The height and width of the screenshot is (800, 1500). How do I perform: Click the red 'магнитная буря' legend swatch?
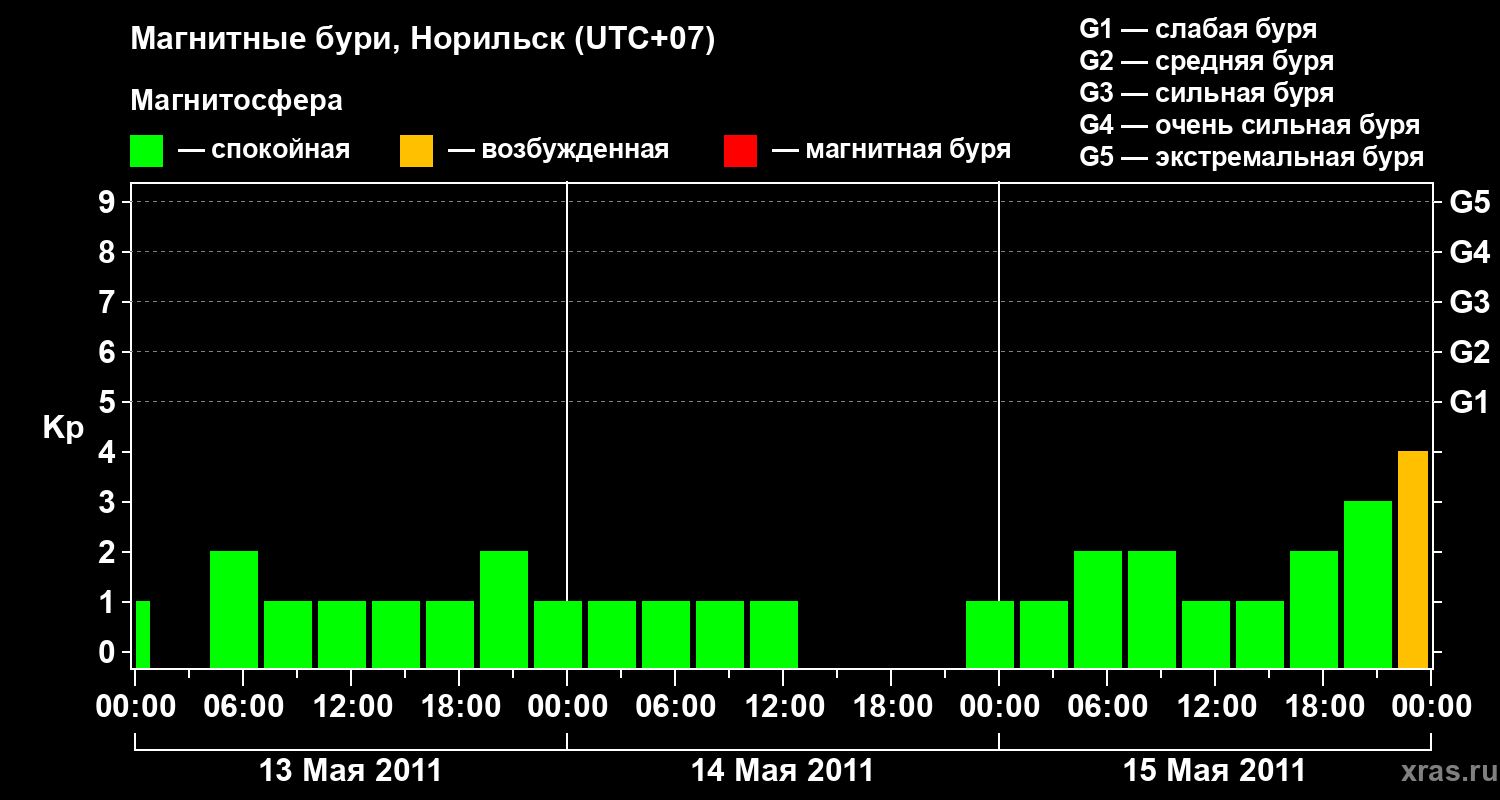[741, 151]
